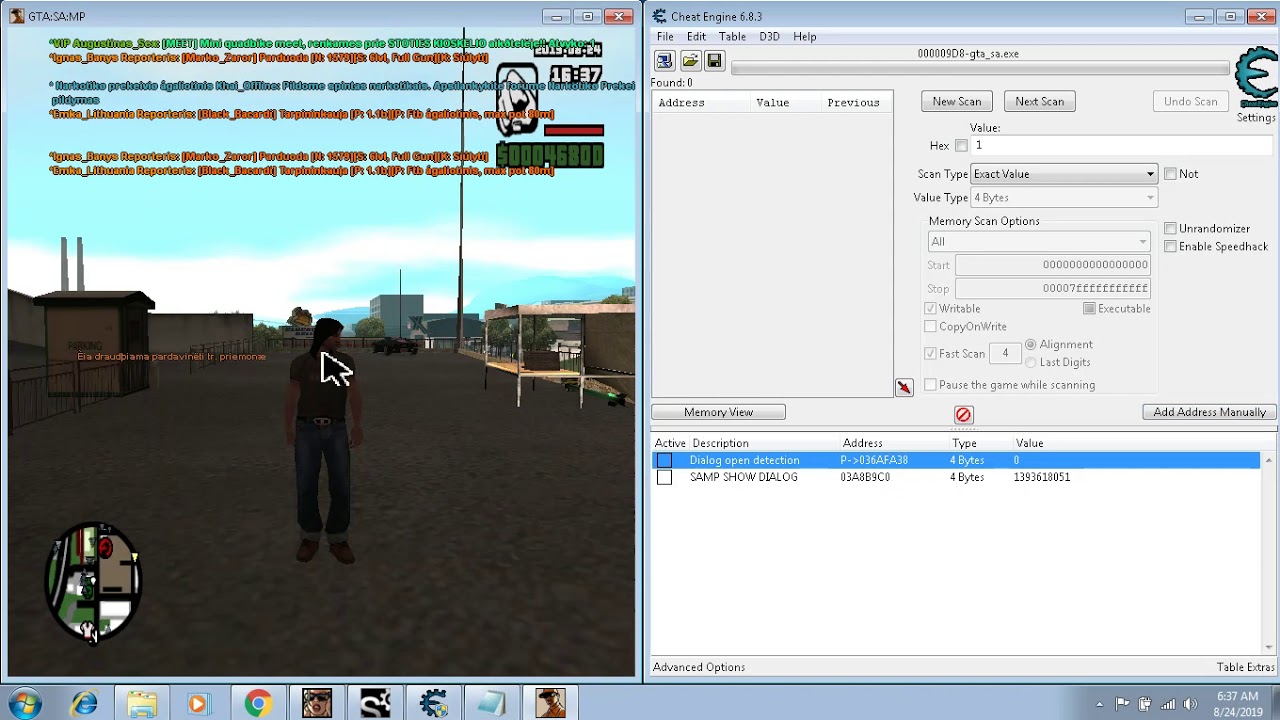Select the Last Digits radio button

[1030, 363]
